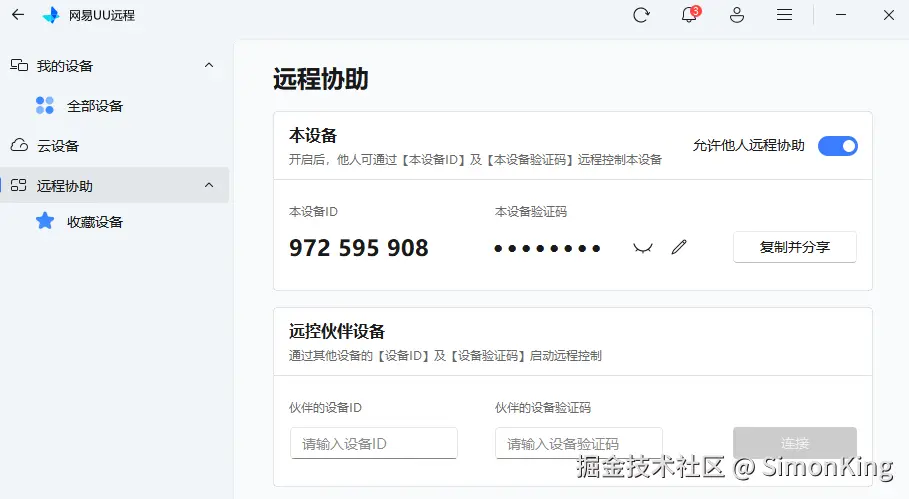
Task: Click the 本设备 section title
Action: (313, 136)
